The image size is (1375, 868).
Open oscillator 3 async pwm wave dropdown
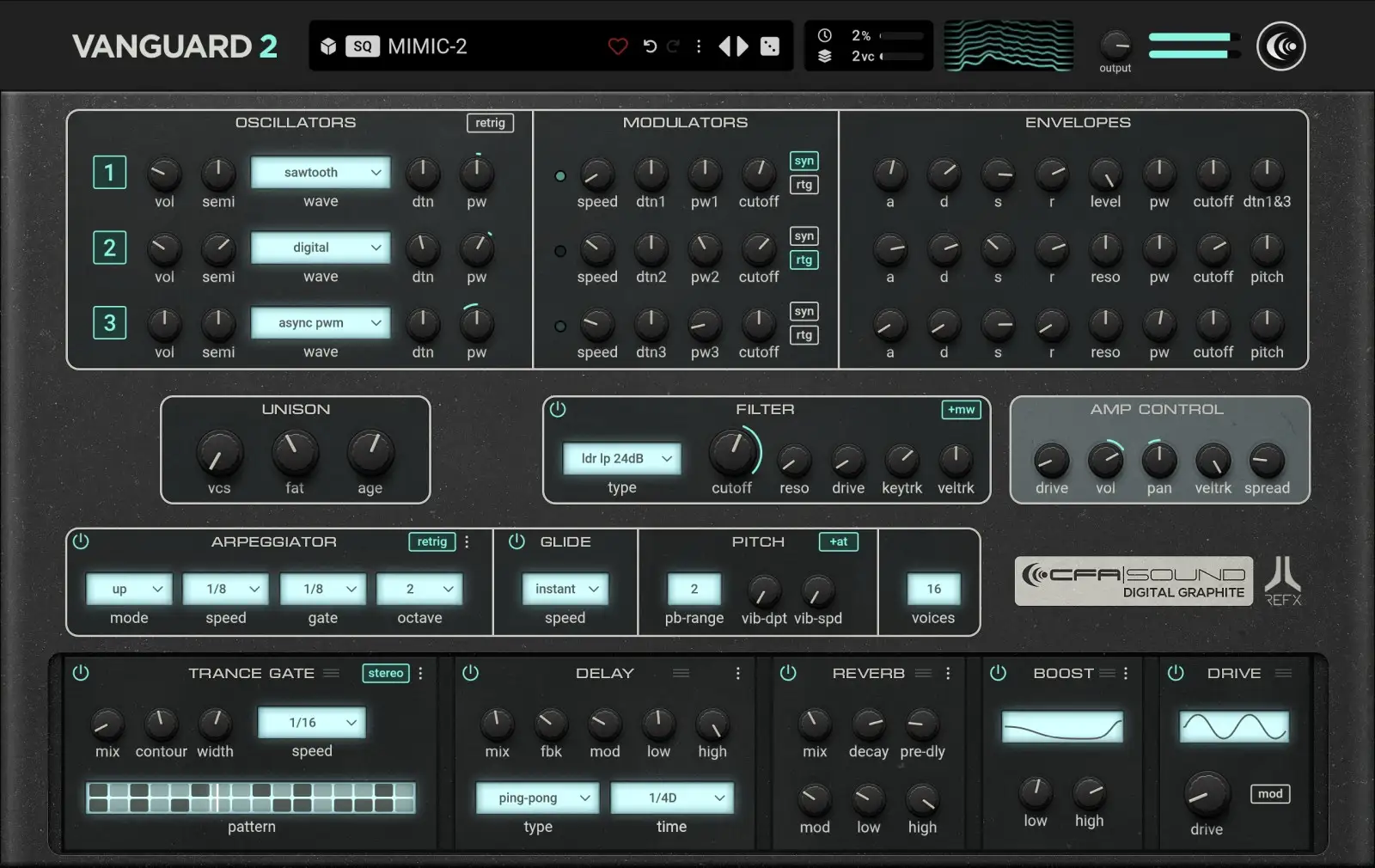[321, 322]
